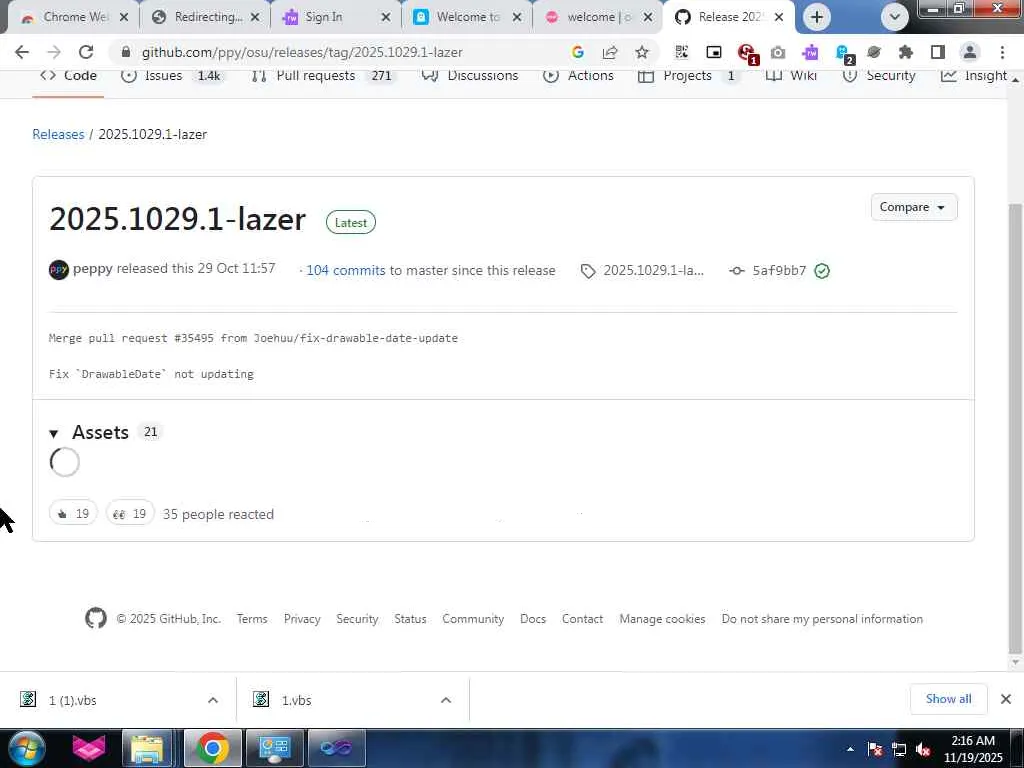Open options arrow for 1 (1).vbs download

tap(213, 700)
